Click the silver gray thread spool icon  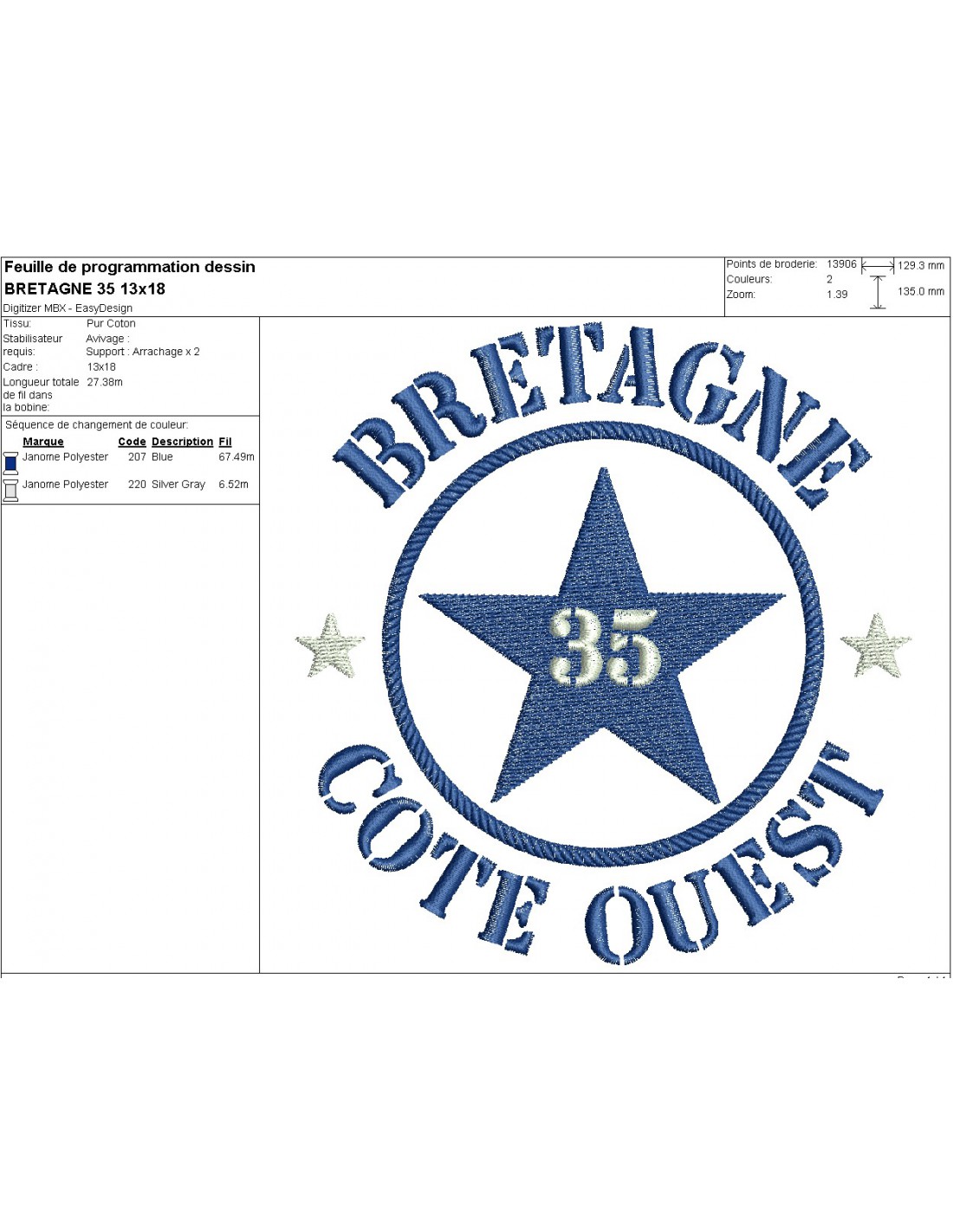pos(10,490)
